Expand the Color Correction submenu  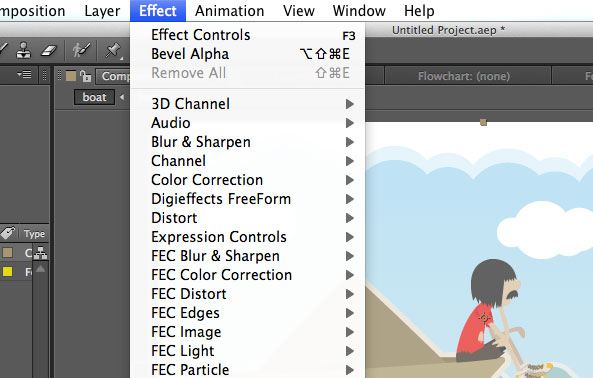tap(248, 180)
